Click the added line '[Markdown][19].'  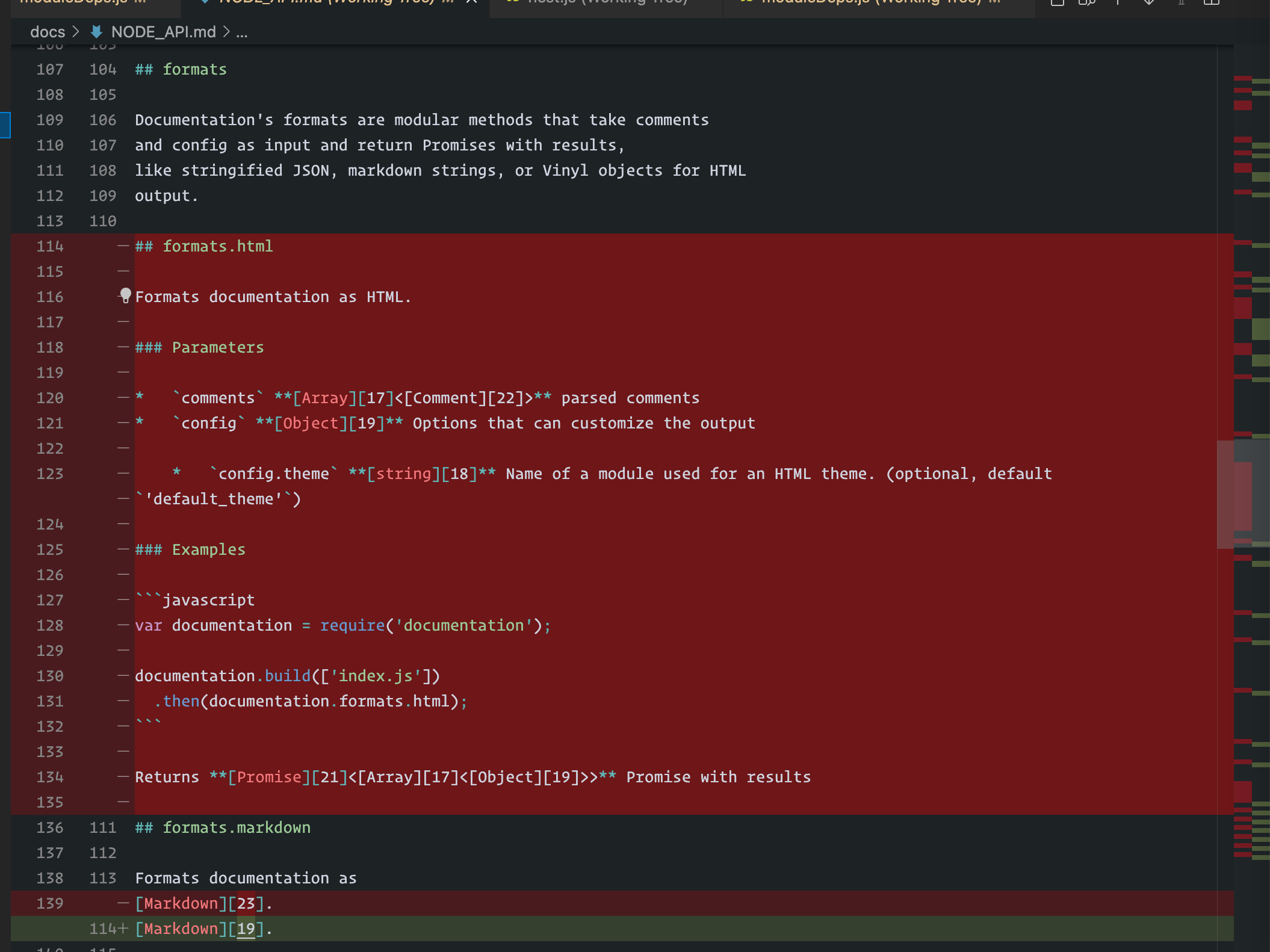click(x=204, y=929)
